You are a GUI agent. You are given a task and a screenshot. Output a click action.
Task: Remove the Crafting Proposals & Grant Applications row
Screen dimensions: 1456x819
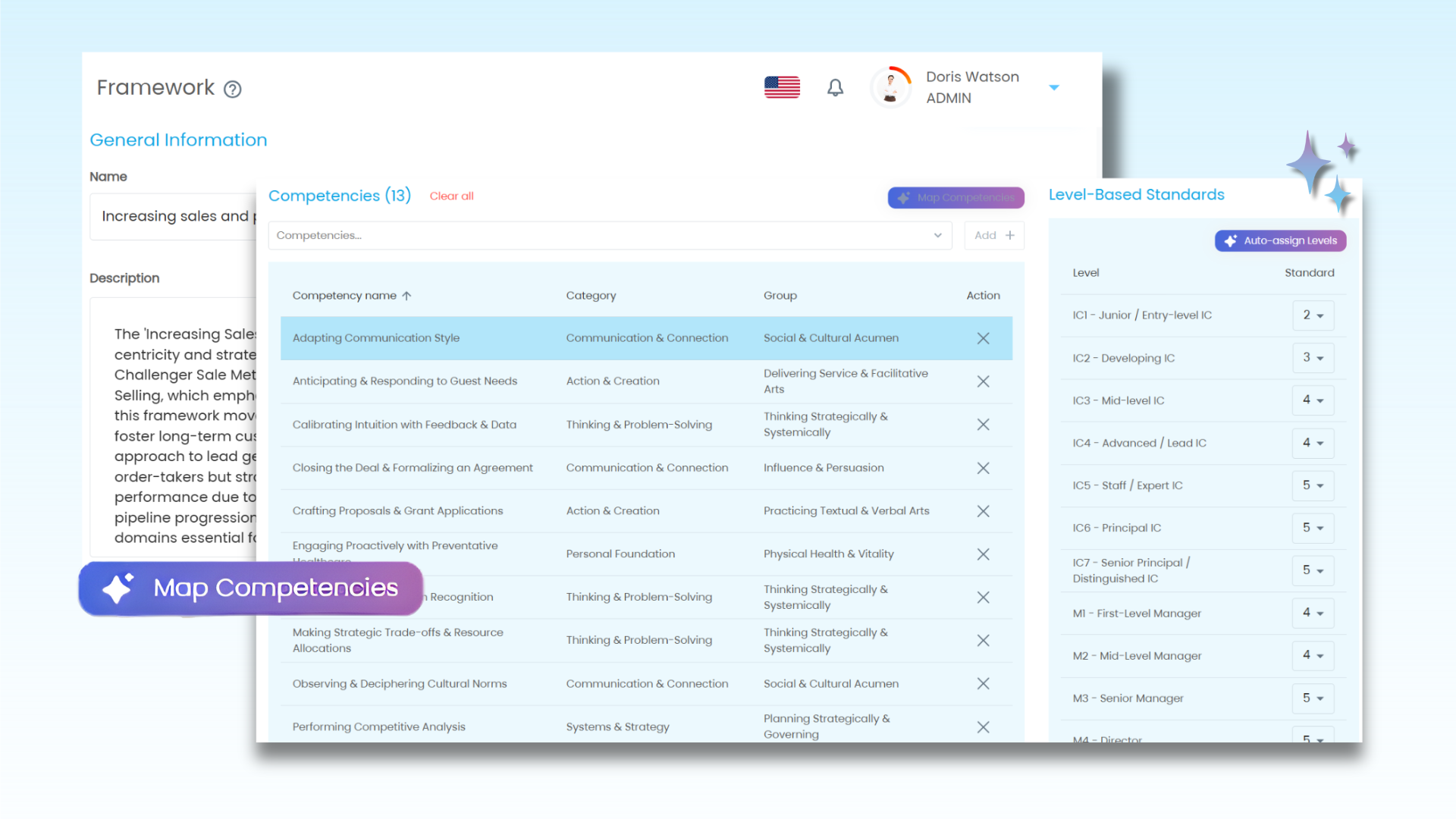pos(983,511)
